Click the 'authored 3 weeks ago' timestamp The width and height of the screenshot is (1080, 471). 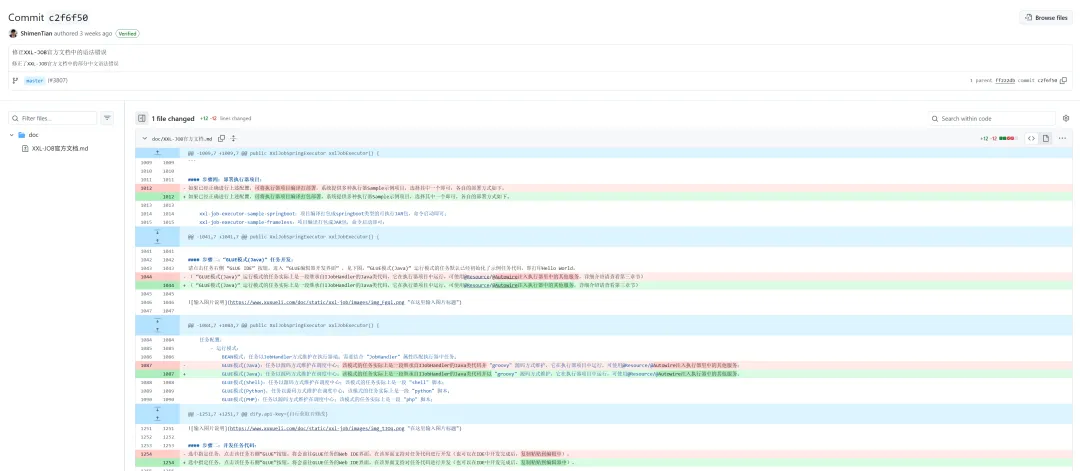[83, 33]
